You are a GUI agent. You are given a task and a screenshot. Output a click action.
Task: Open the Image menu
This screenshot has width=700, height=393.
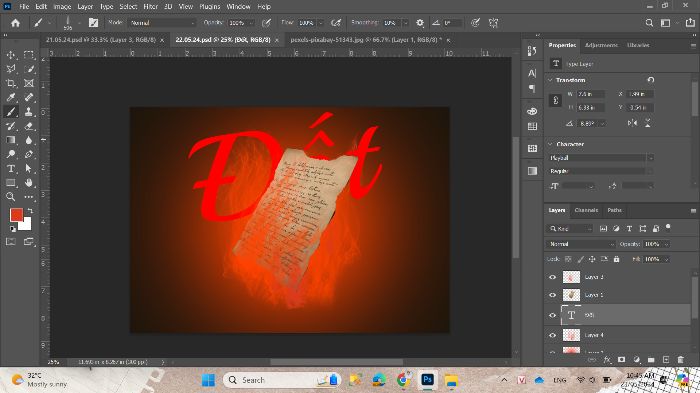(62, 7)
